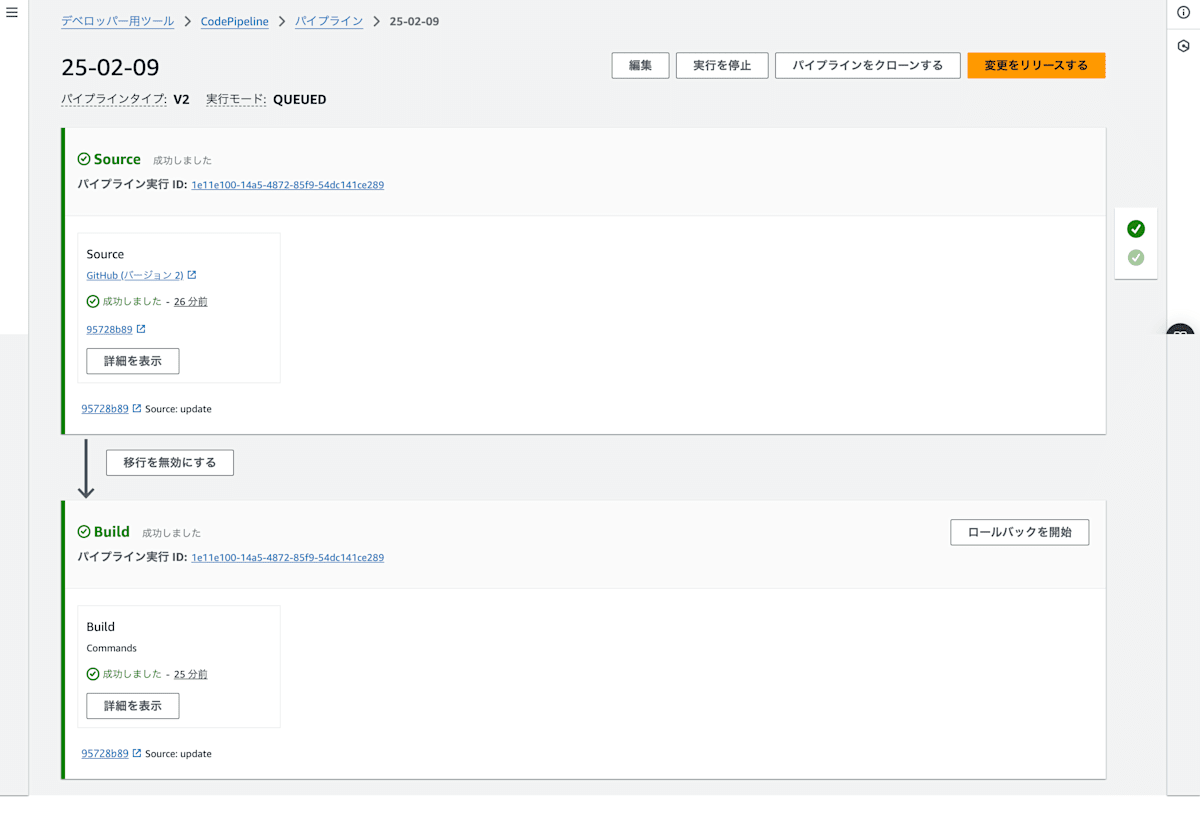Click the light green check status indicator
1200x819 pixels.
1136,258
